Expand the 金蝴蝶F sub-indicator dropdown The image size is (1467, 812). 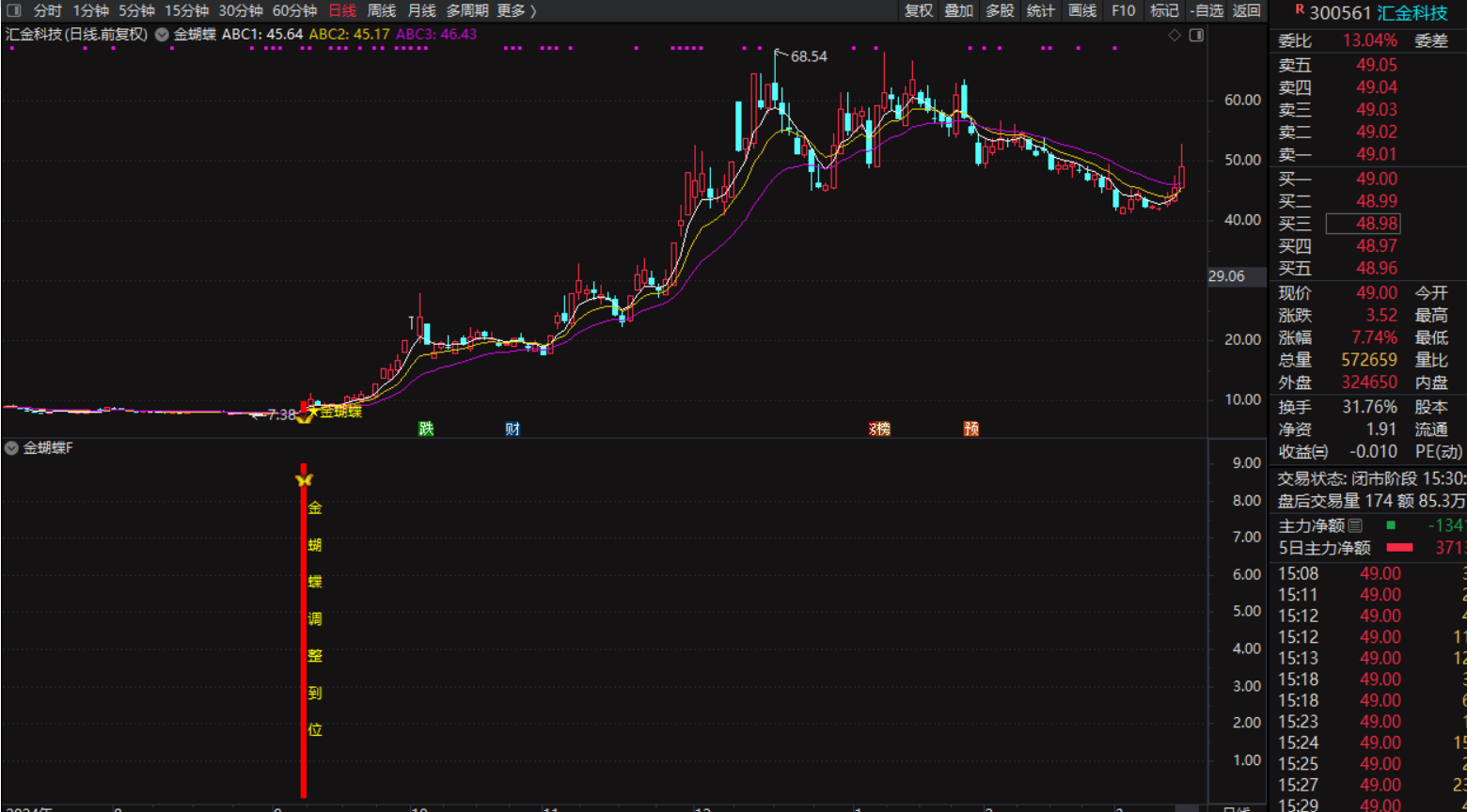[x=11, y=448]
